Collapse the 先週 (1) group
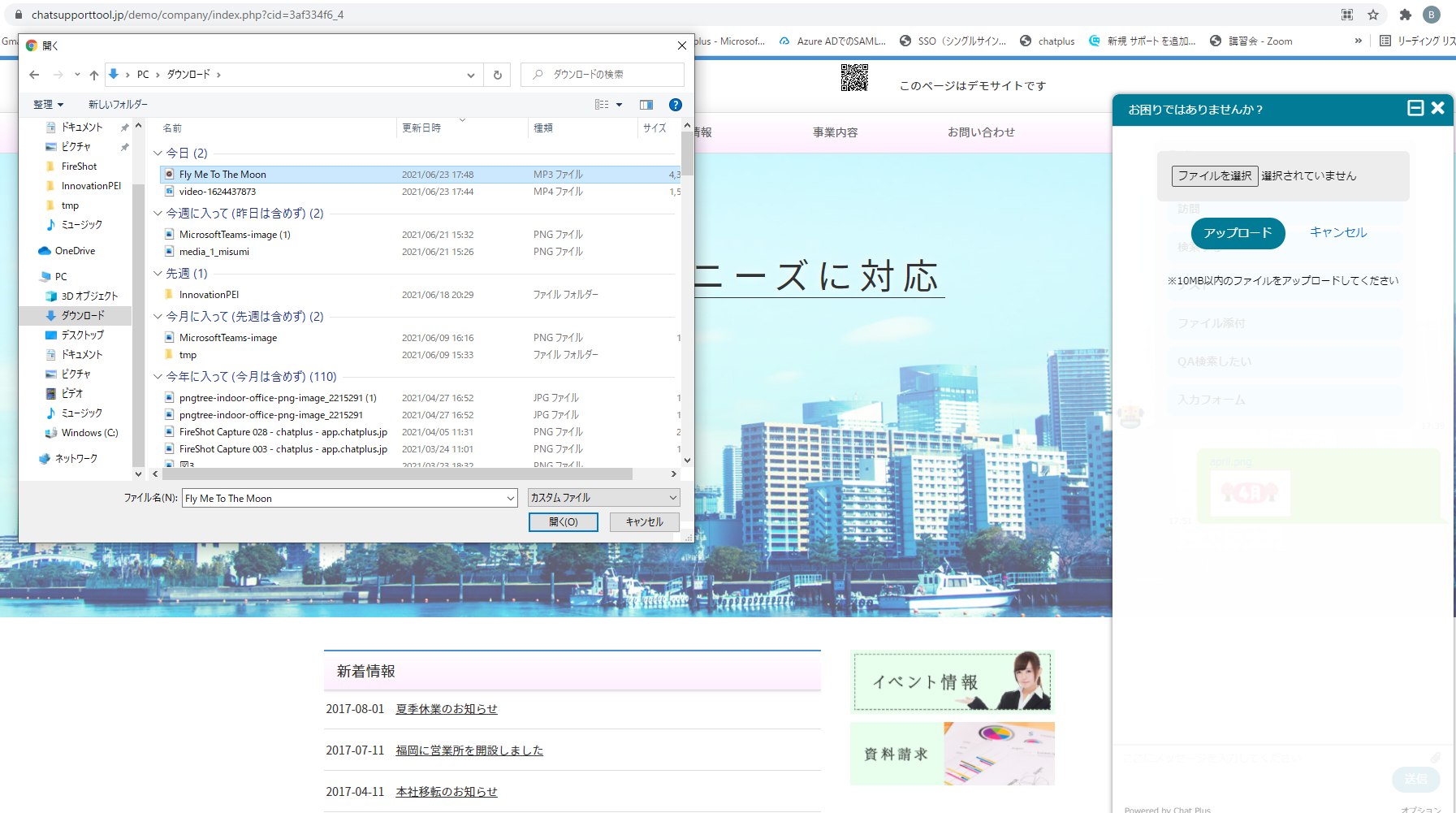Screen dimensions: 1456x813 (x=158, y=274)
